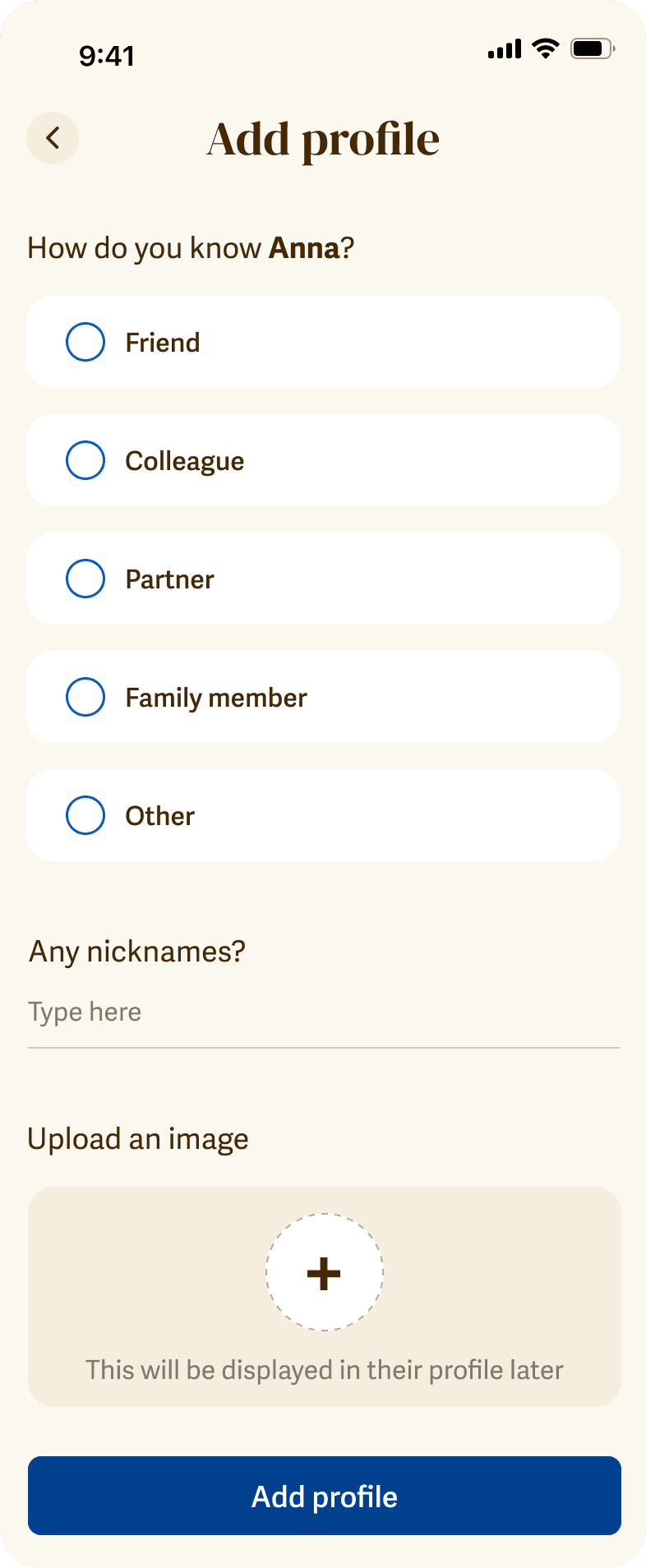Tap the 'Add profile' page heading
This screenshot has width=646, height=1568.
[323, 139]
